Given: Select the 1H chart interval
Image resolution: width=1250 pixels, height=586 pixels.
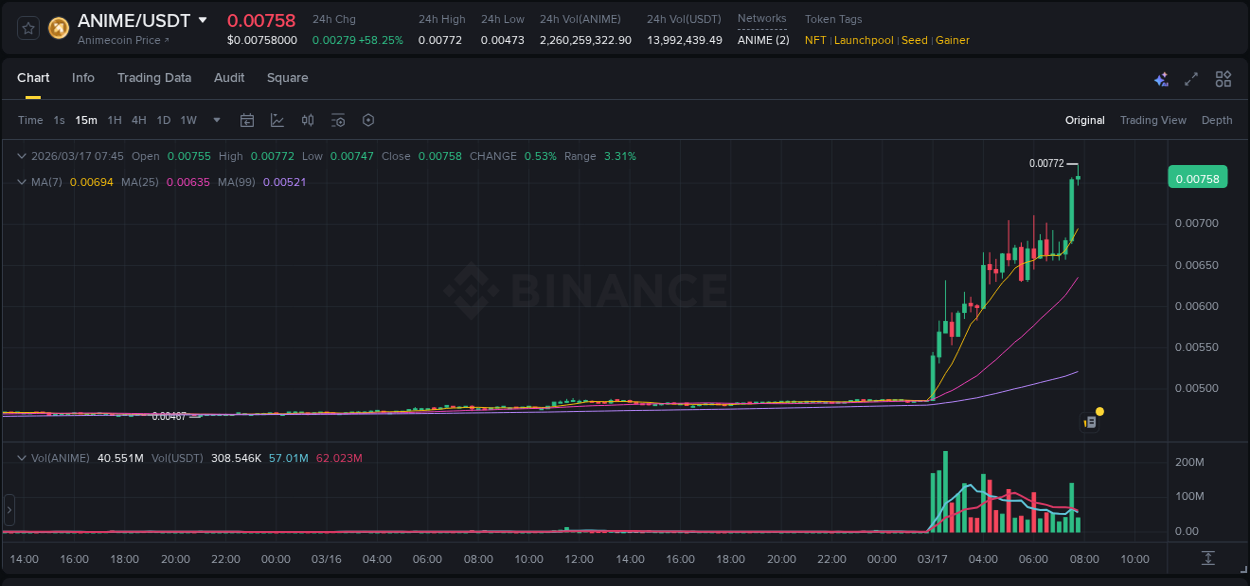Looking at the screenshot, I should [x=115, y=120].
